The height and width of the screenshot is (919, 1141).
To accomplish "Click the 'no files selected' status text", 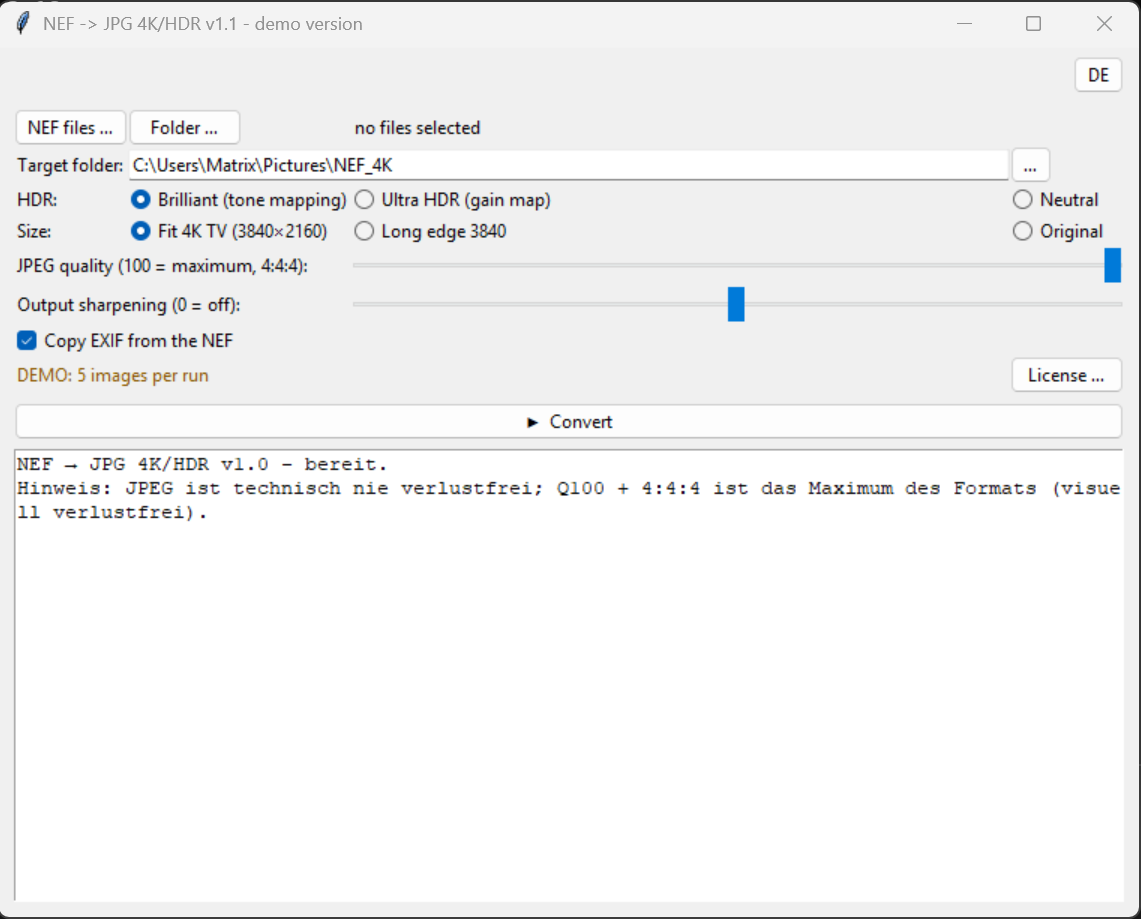I will click(417, 128).
